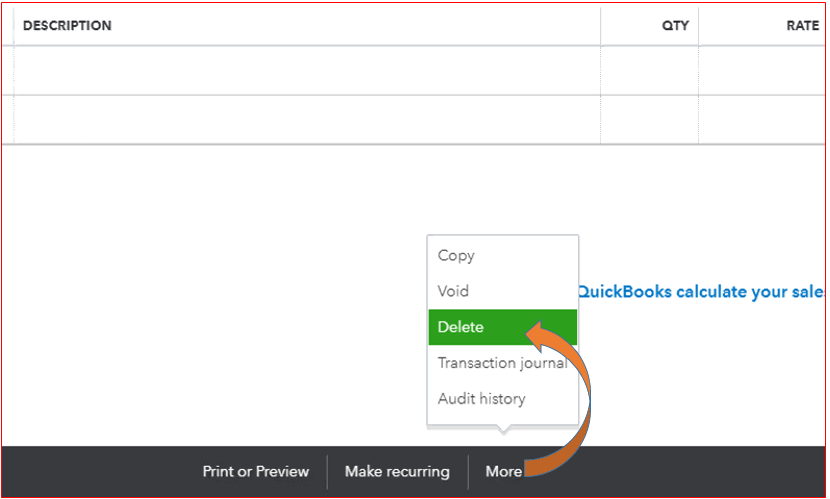Select the first row RATE cell
The image size is (830, 499).
coord(762,70)
